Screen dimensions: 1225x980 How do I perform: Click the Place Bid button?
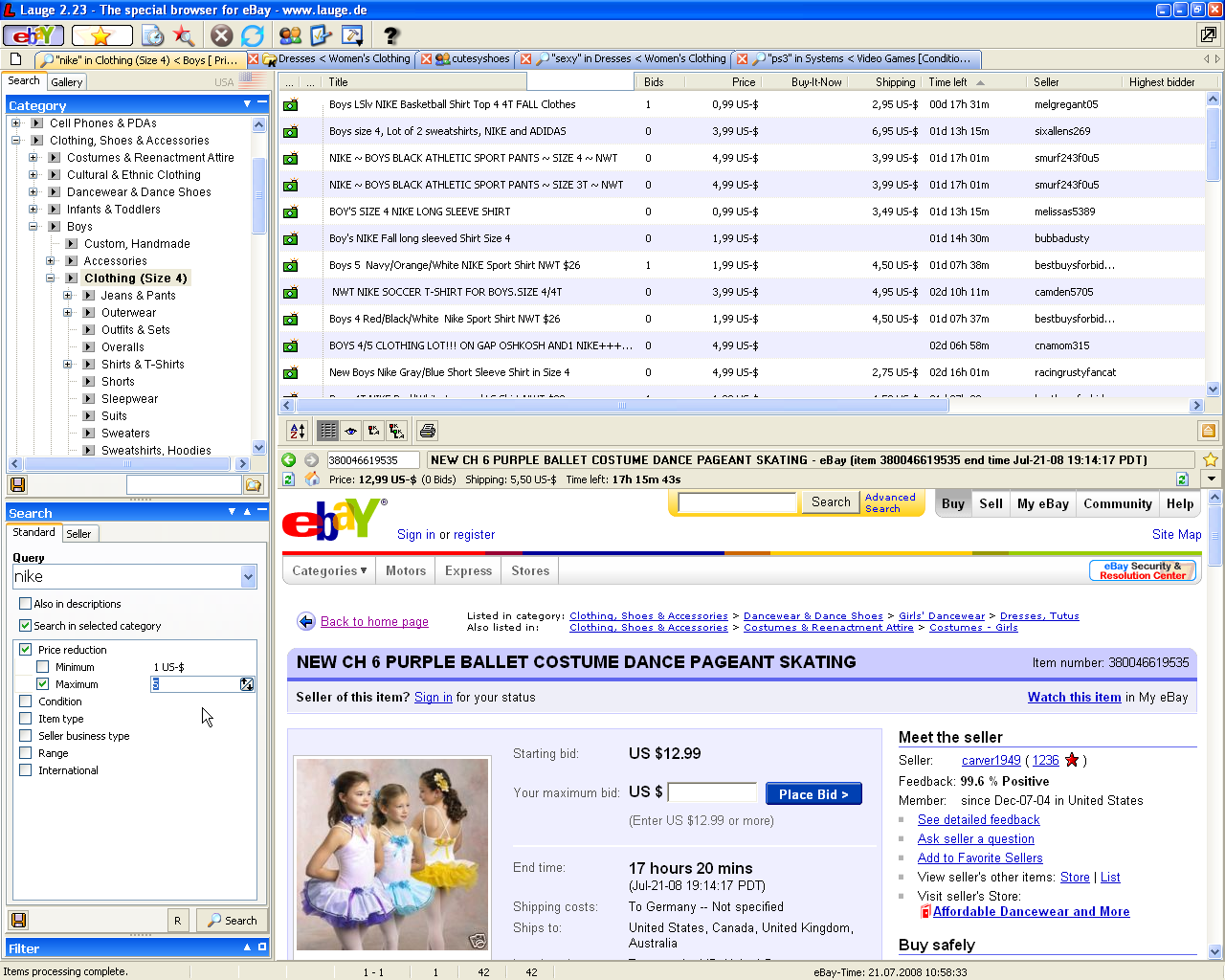[x=813, y=794]
